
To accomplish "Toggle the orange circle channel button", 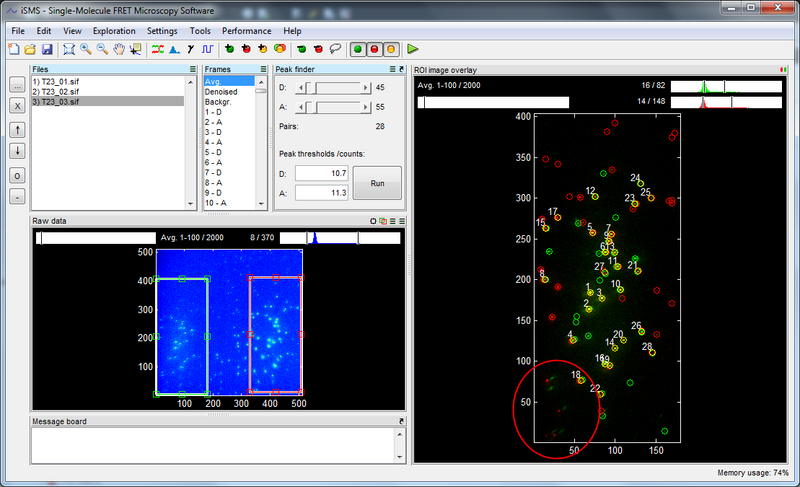I will click(x=391, y=48).
